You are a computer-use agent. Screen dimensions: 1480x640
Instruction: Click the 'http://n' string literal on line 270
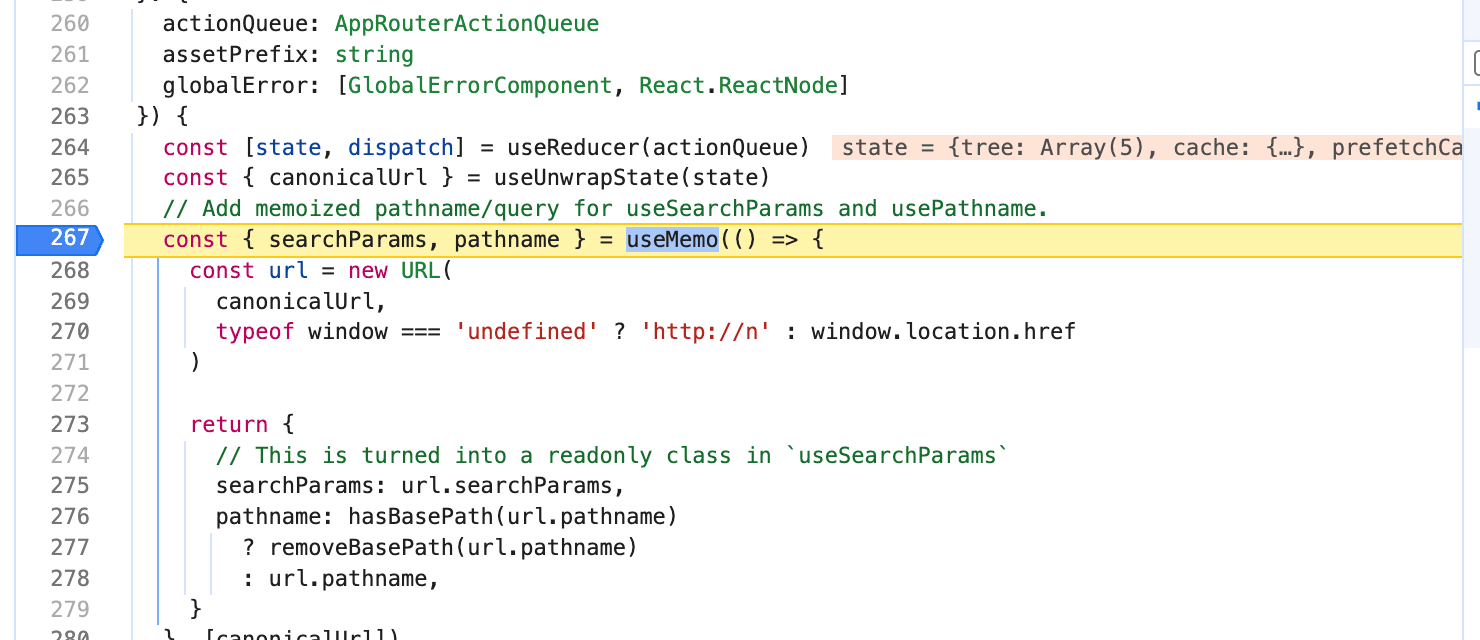tap(706, 331)
